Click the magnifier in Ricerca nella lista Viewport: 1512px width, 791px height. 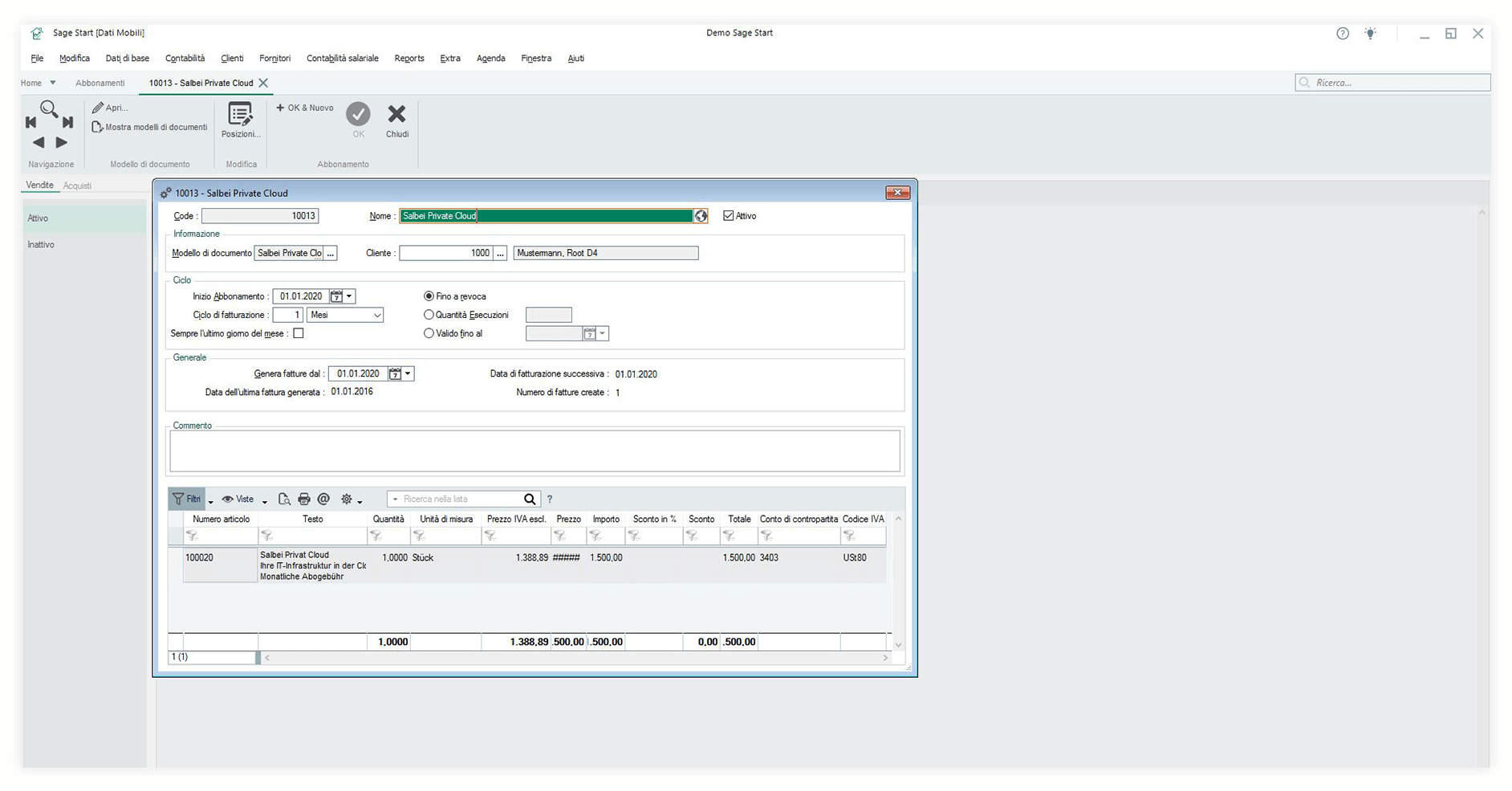pyautogui.click(x=530, y=499)
